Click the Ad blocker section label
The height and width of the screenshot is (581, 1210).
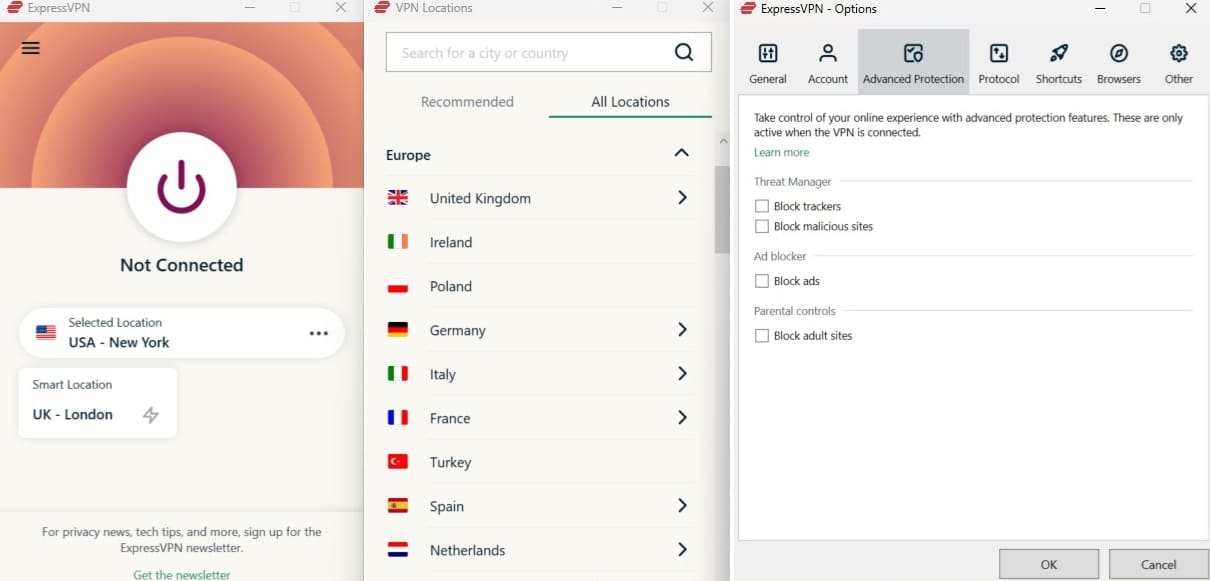(780, 257)
